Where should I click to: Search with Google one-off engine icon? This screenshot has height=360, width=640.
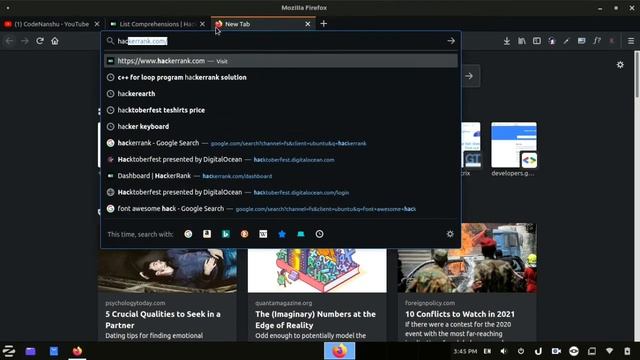point(188,234)
